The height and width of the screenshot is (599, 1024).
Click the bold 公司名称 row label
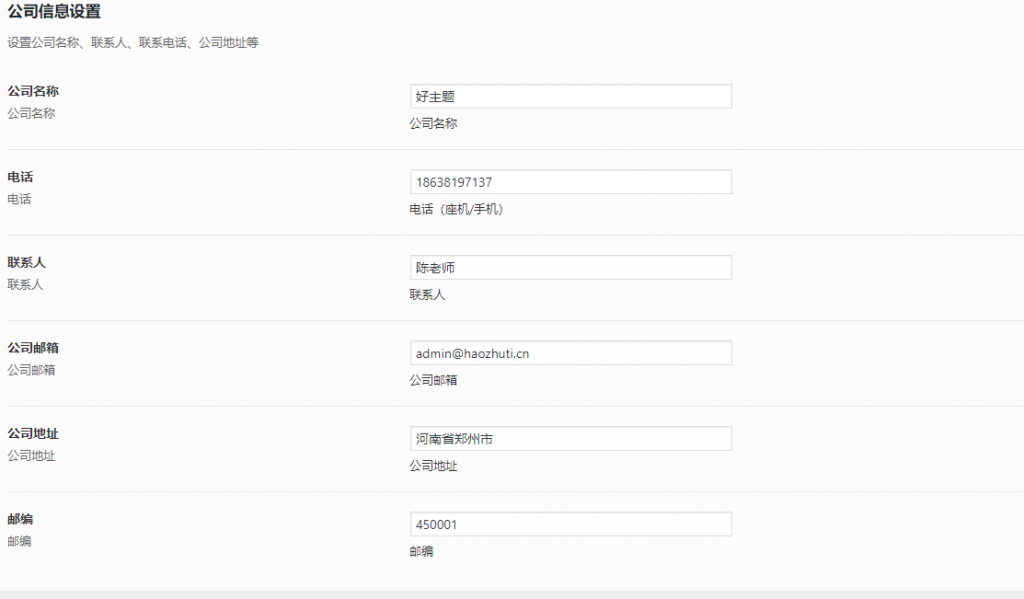tap(33, 91)
